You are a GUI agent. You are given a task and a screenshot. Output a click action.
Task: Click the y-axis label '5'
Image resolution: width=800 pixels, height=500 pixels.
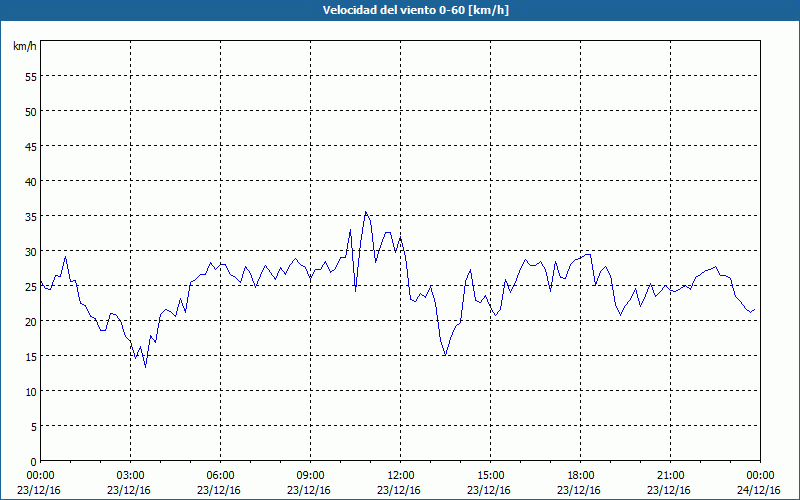click(34, 427)
